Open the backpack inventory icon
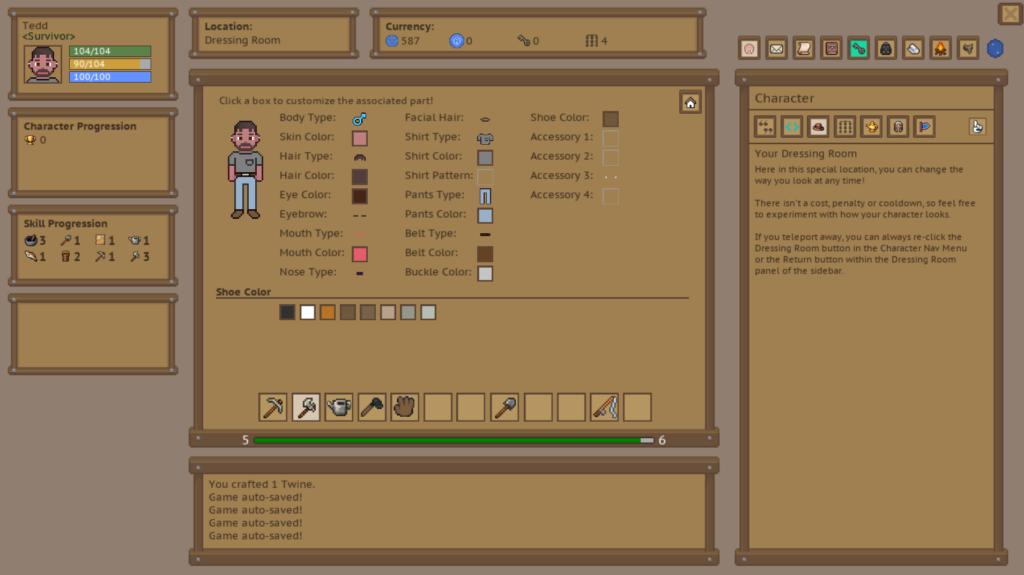This screenshot has height=575, width=1024. [x=885, y=48]
